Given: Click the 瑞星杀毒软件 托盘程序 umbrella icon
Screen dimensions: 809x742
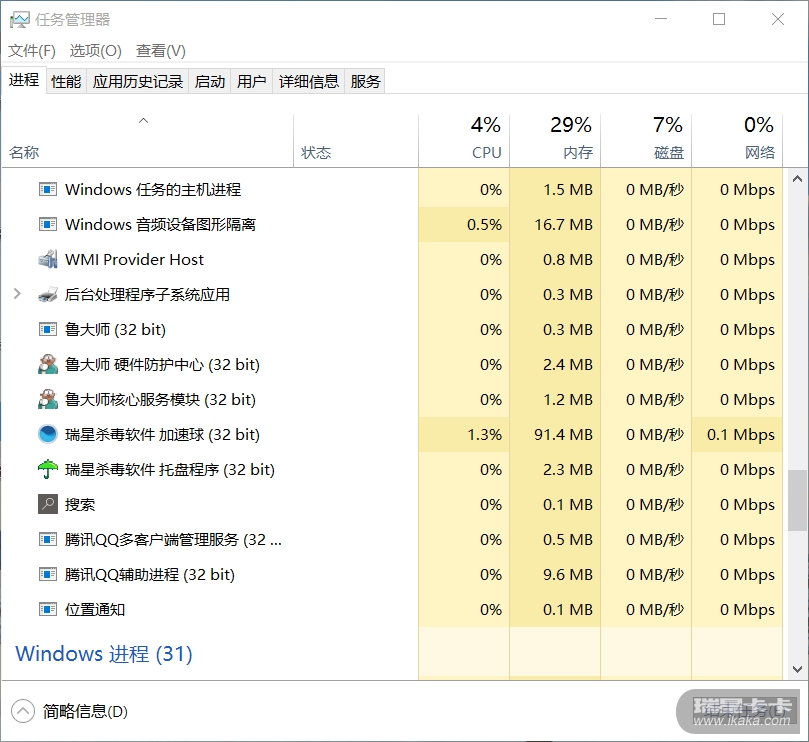Looking at the screenshot, I should (47, 469).
